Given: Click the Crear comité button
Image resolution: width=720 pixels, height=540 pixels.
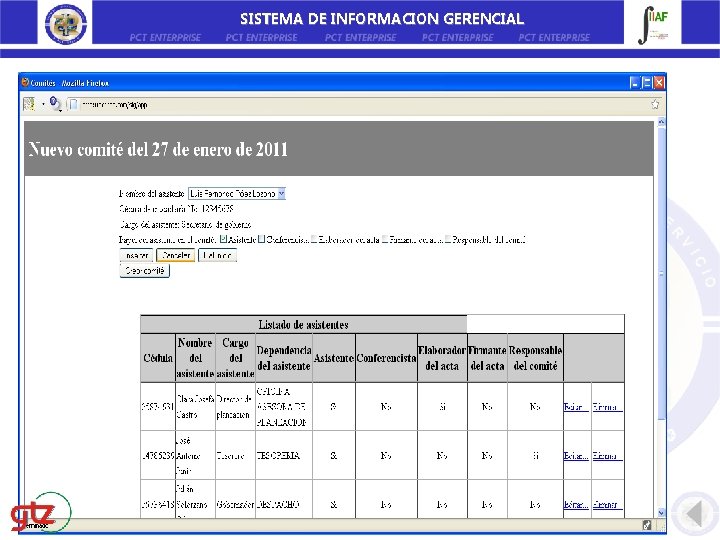Looking at the screenshot, I should (x=145, y=271).
